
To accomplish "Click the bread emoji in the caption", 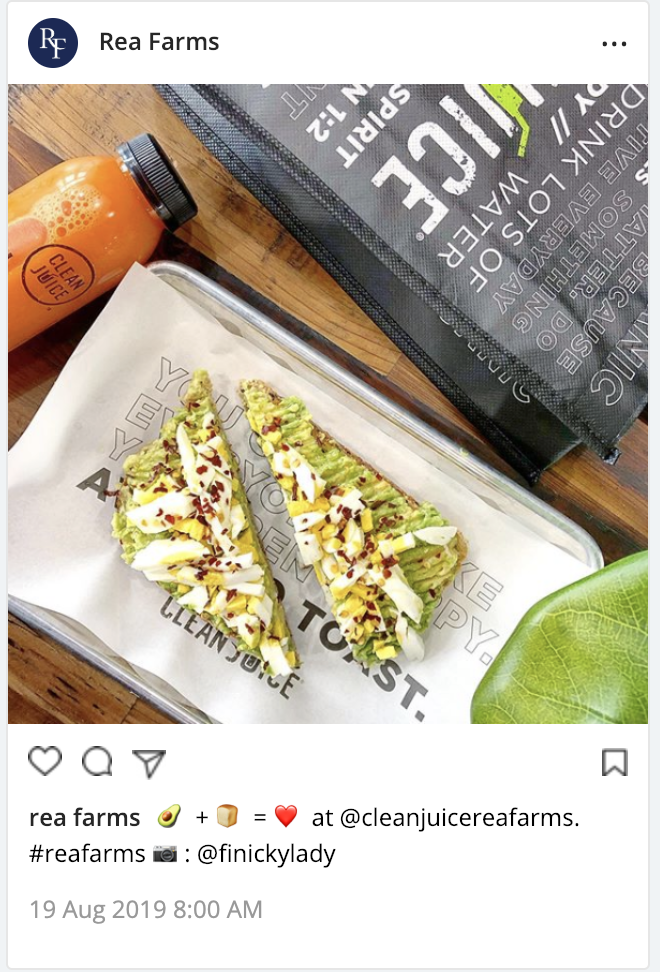I will [227, 816].
